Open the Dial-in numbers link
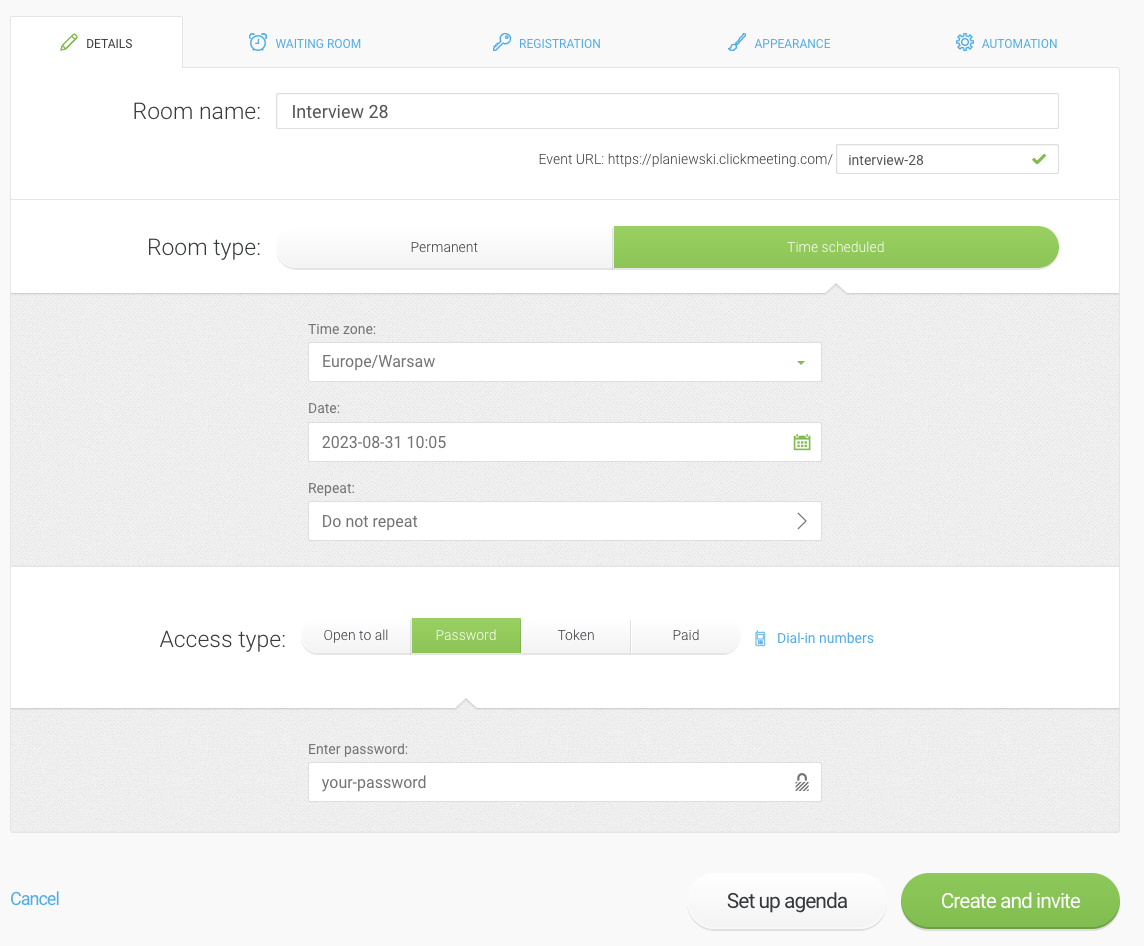1144x946 pixels. point(825,638)
